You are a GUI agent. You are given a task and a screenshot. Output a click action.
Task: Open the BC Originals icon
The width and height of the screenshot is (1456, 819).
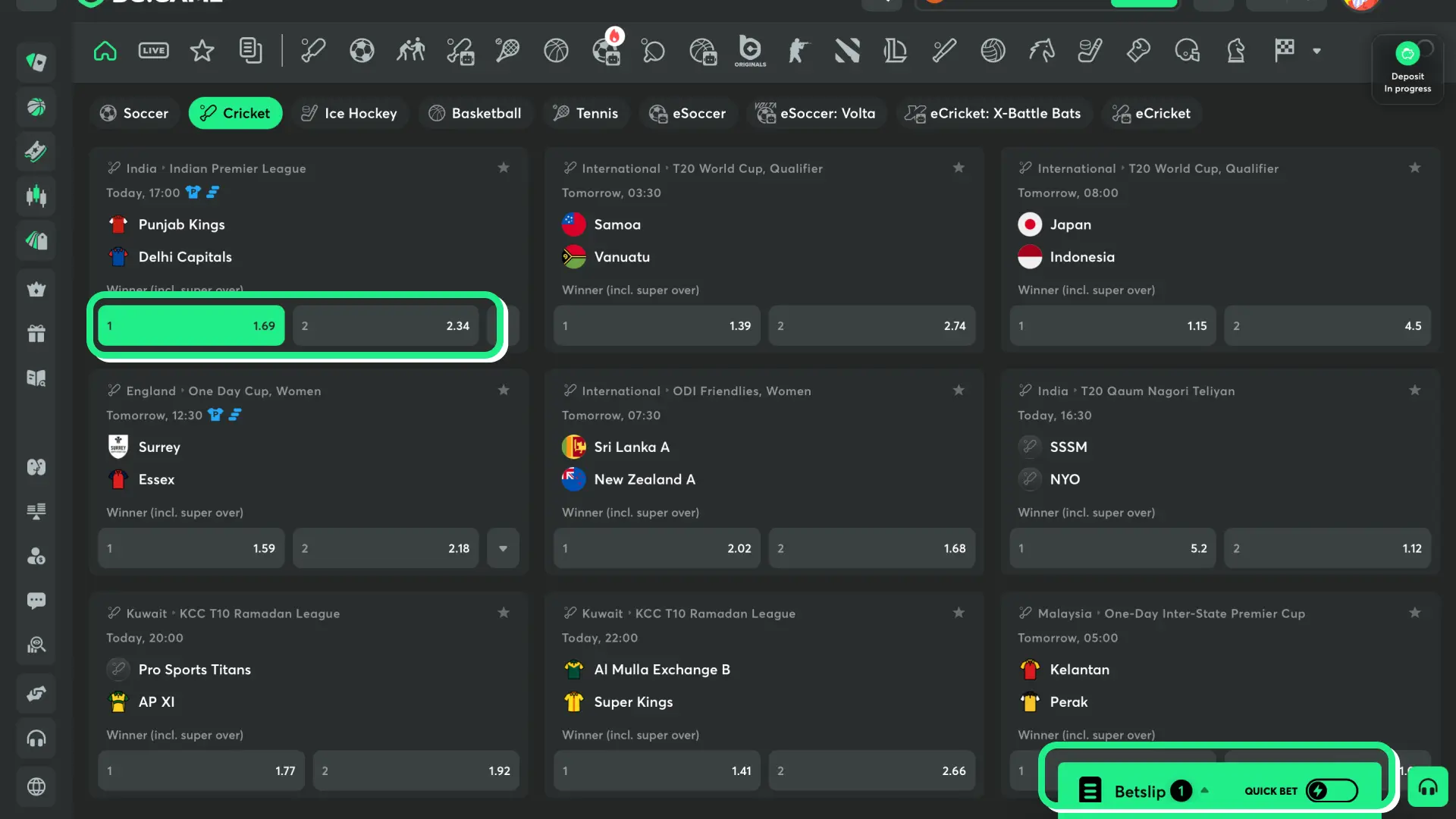(x=750, y=51)
